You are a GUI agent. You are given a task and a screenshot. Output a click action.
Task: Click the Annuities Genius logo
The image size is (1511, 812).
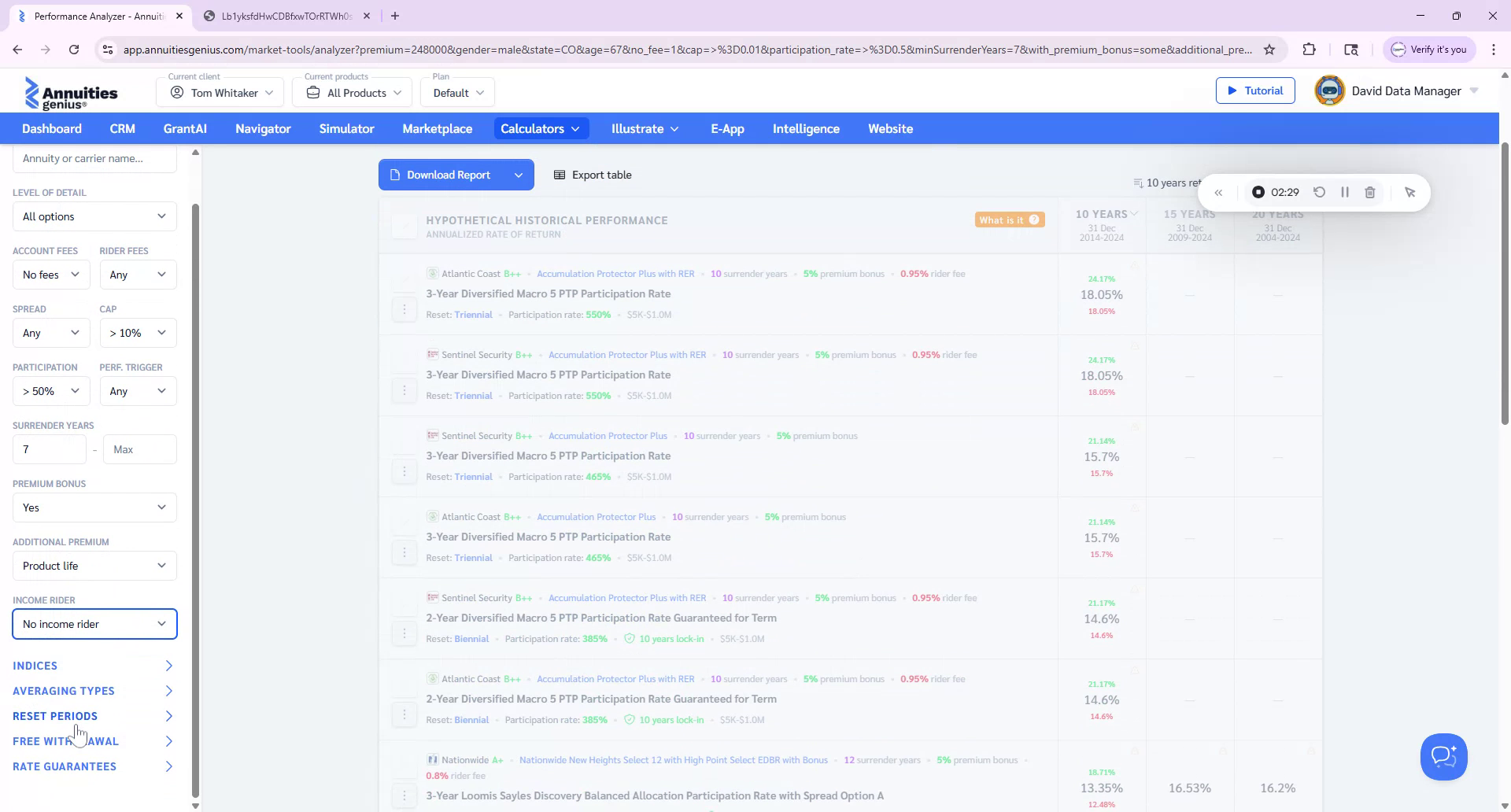click(x=72, y=93)
